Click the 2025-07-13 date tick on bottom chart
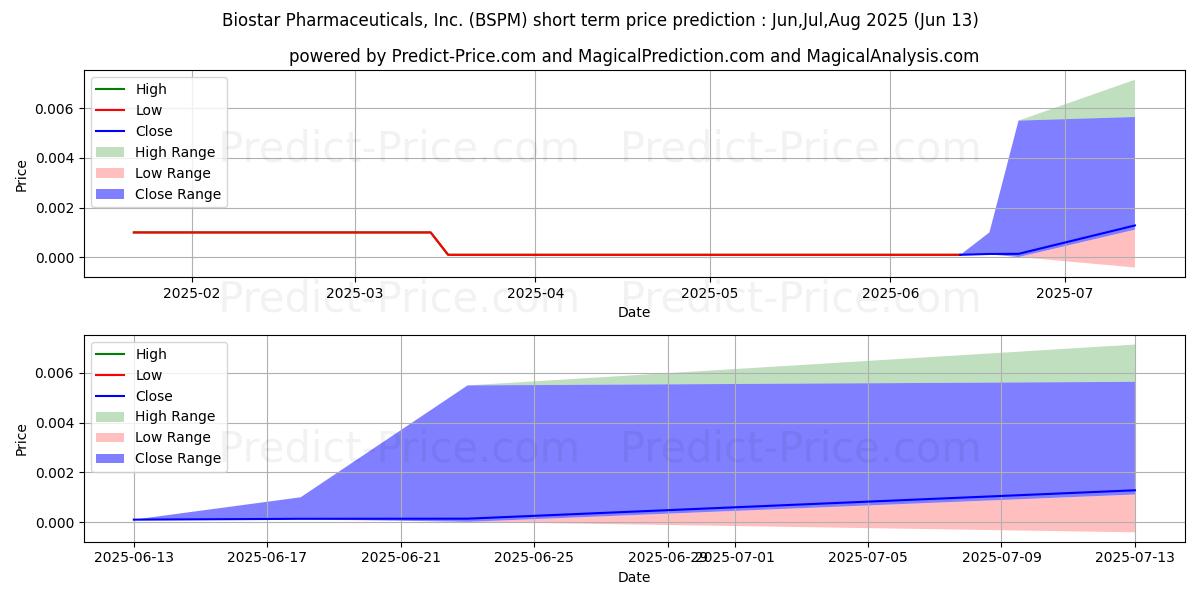1200x600 pixels. coord(1135,559)
